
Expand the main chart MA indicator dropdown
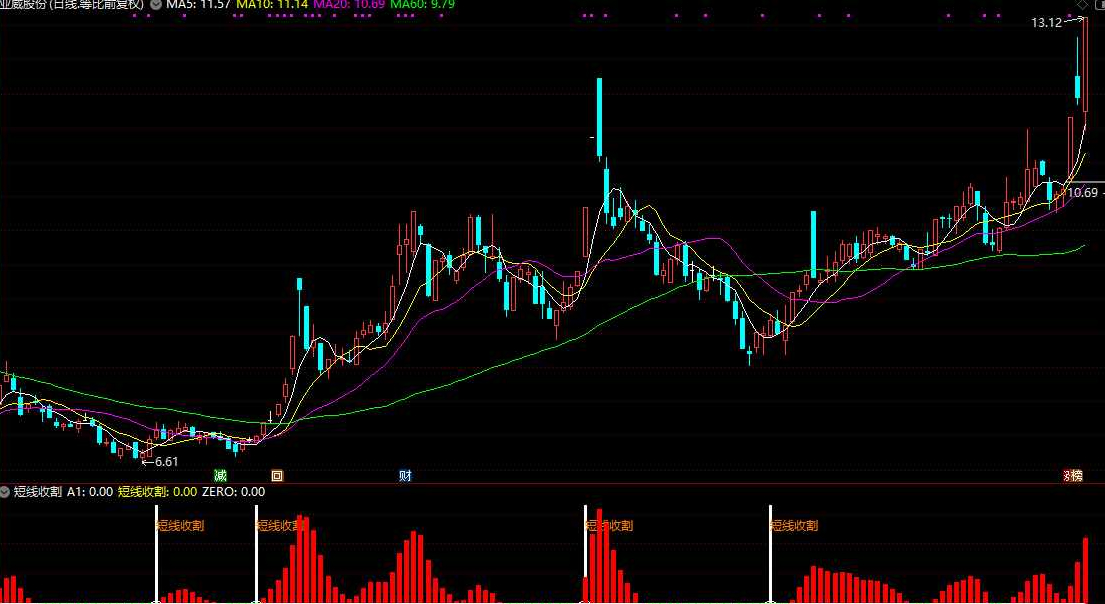[156, 4]
